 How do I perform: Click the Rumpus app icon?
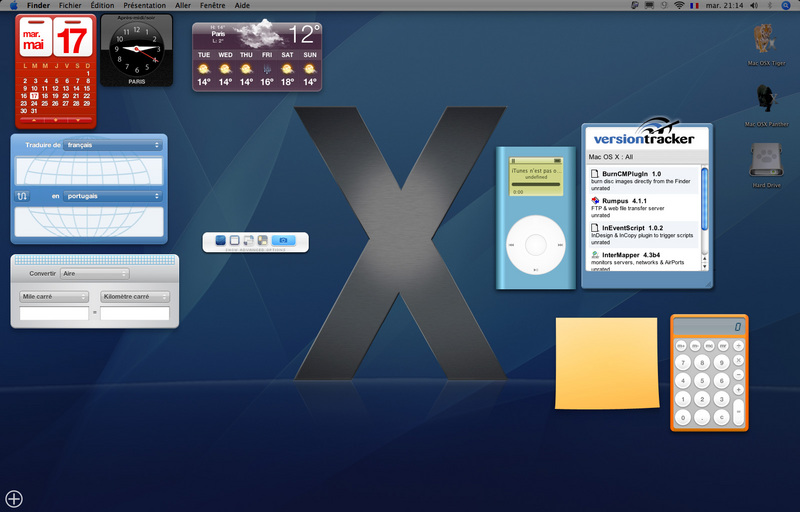click(595, 201)
